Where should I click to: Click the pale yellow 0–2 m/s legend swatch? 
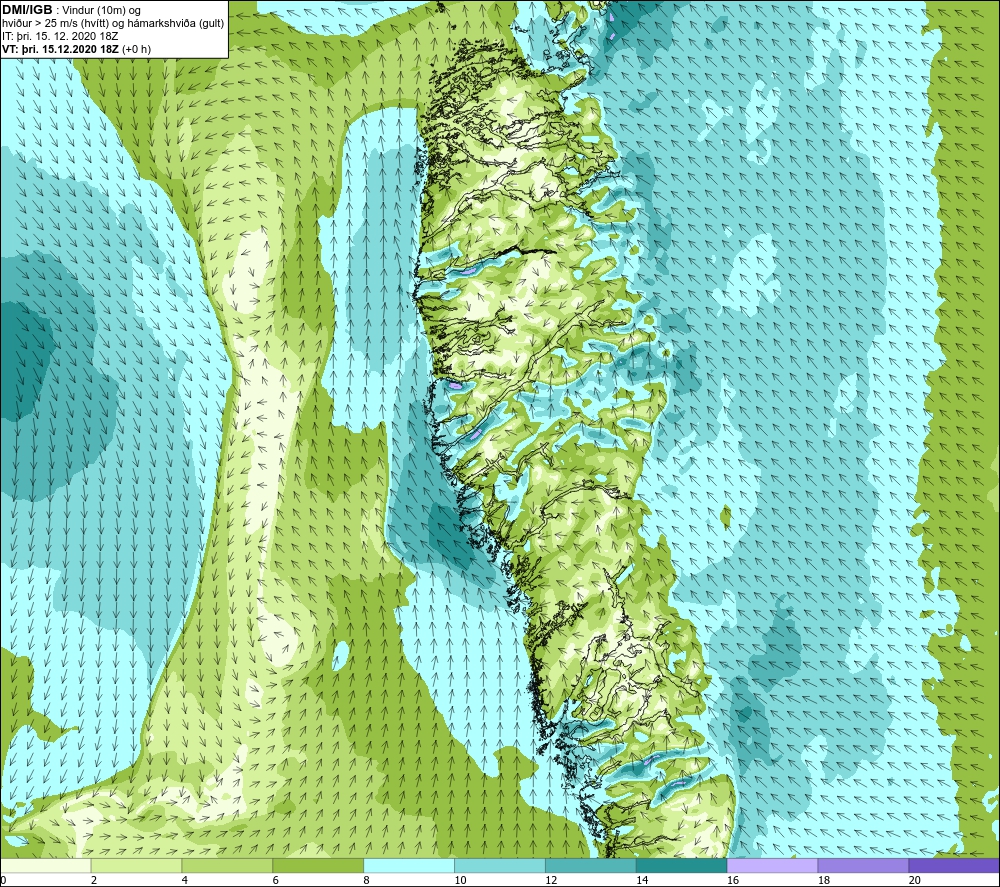46,865
